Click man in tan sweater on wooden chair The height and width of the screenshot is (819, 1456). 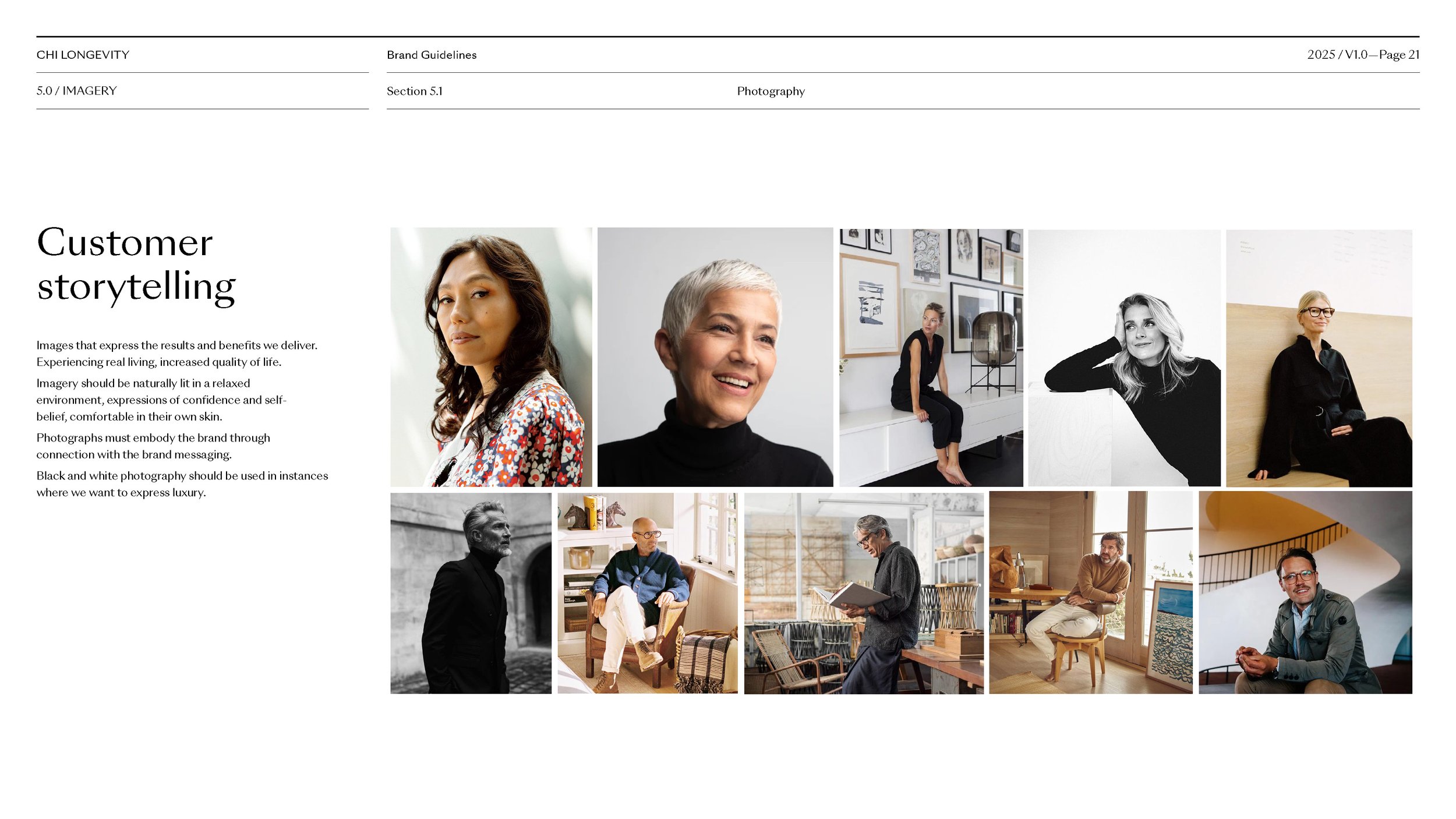(x=1090, y=592)
